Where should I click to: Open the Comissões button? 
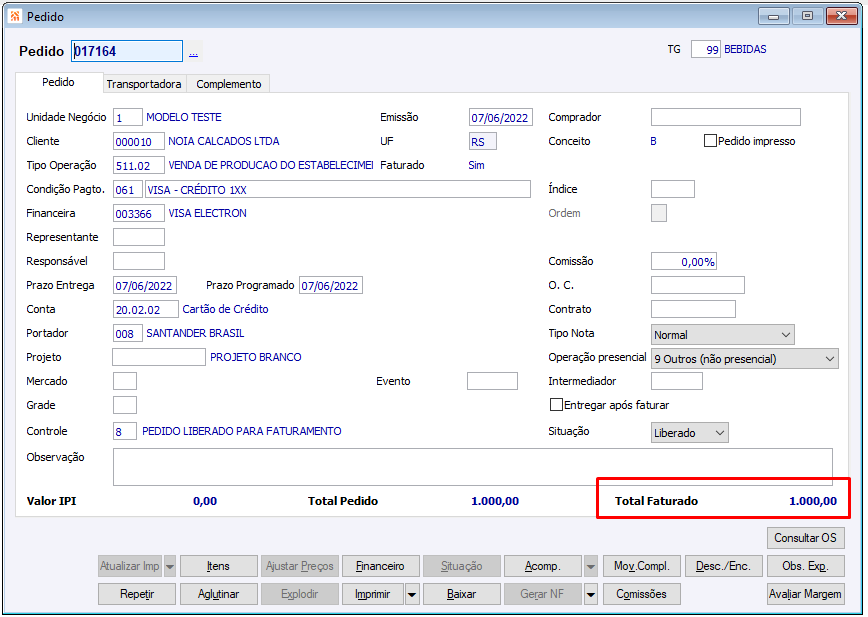[642, 594]
